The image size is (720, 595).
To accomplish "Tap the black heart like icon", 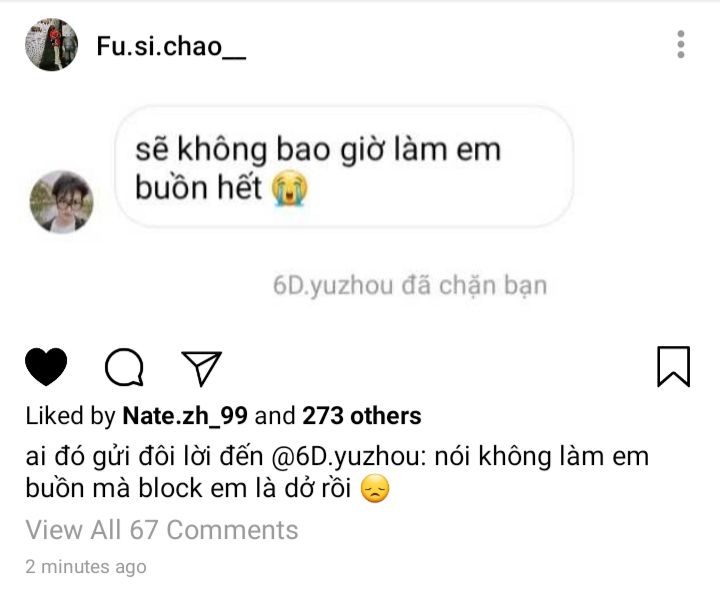I will click(46, 366).
